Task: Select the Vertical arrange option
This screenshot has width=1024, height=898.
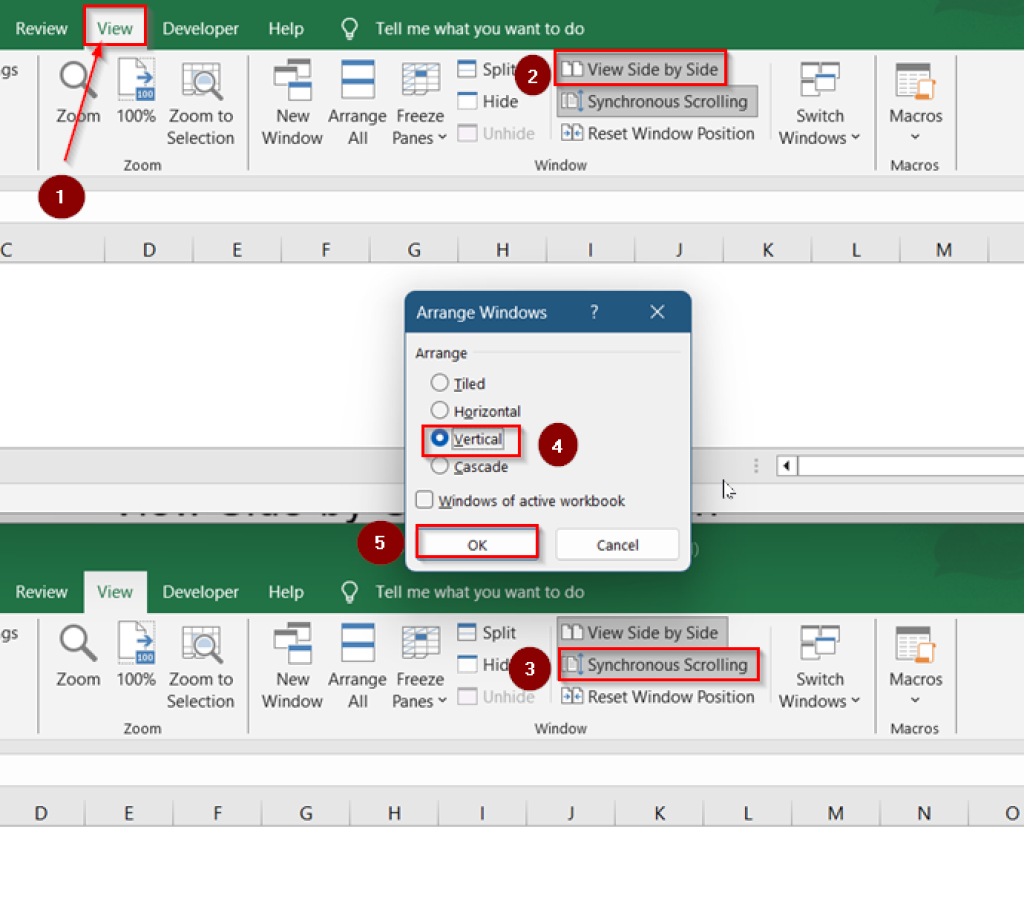Action: click(x=440, y=439)
